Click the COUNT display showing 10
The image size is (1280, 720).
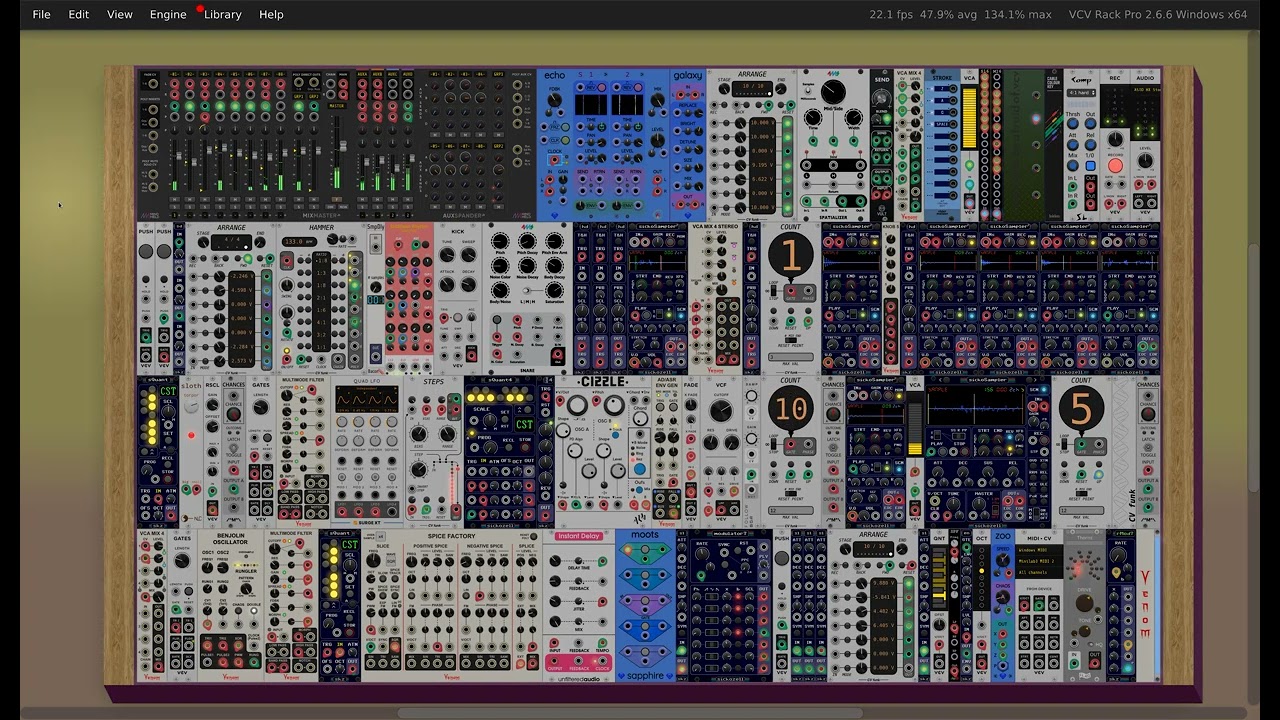(791, 408)
